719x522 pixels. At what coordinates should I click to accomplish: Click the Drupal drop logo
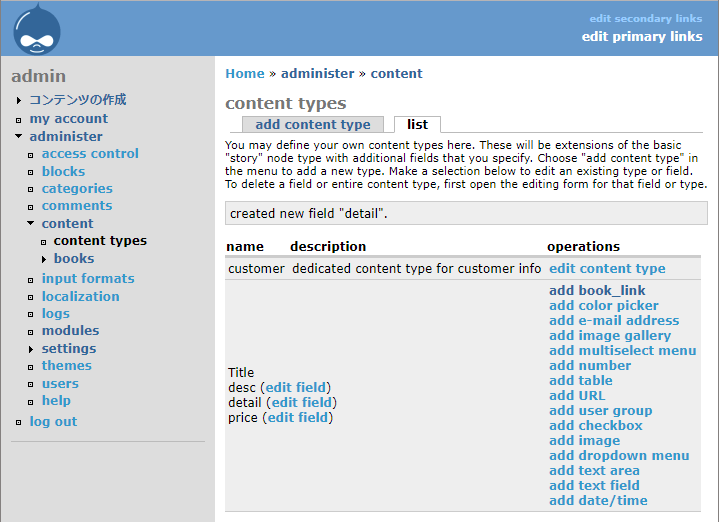[37, 28]
